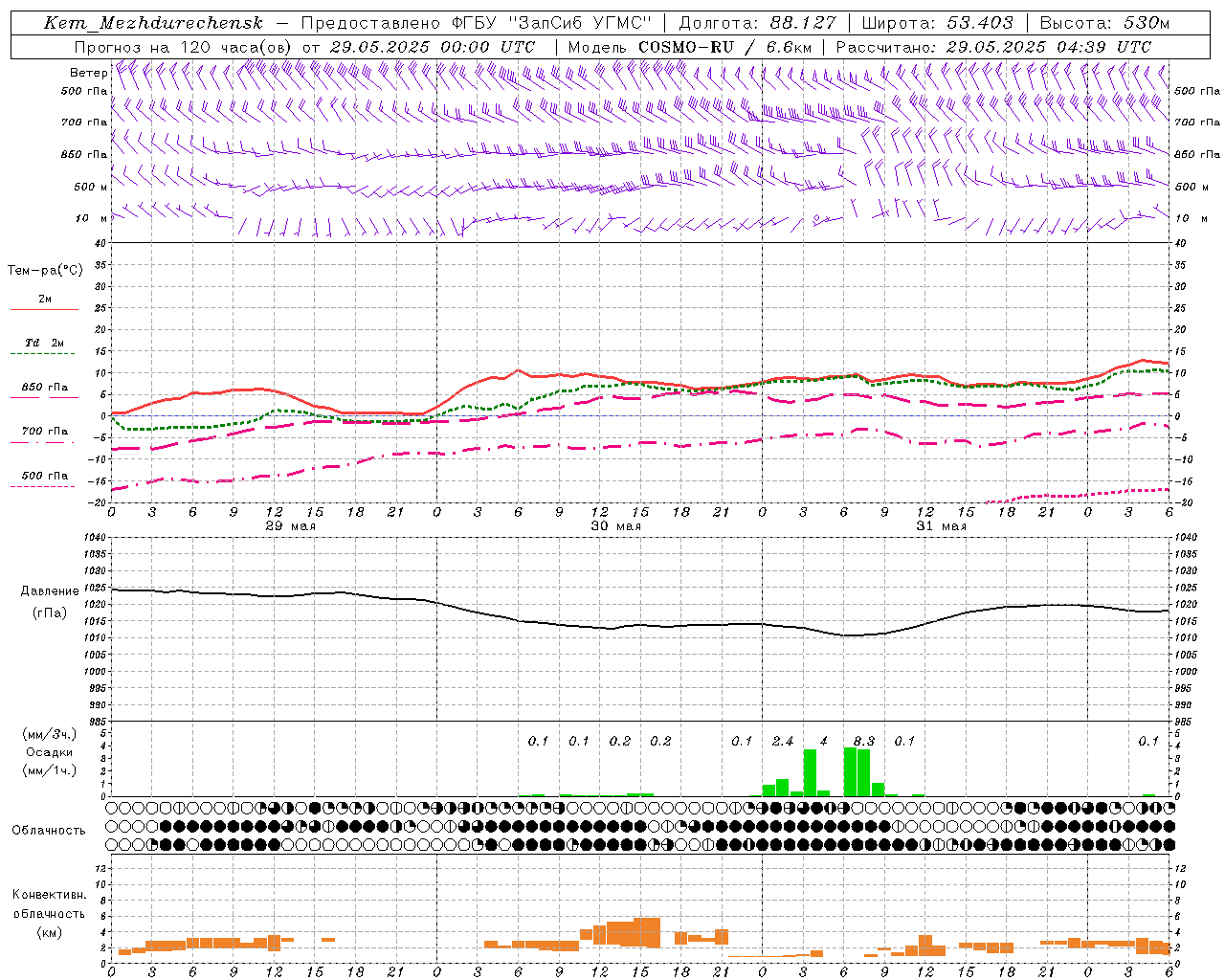This screenshot has width=1225, height=980.
Task: Click the (мм/1ч.) units label
Action: 50,770
